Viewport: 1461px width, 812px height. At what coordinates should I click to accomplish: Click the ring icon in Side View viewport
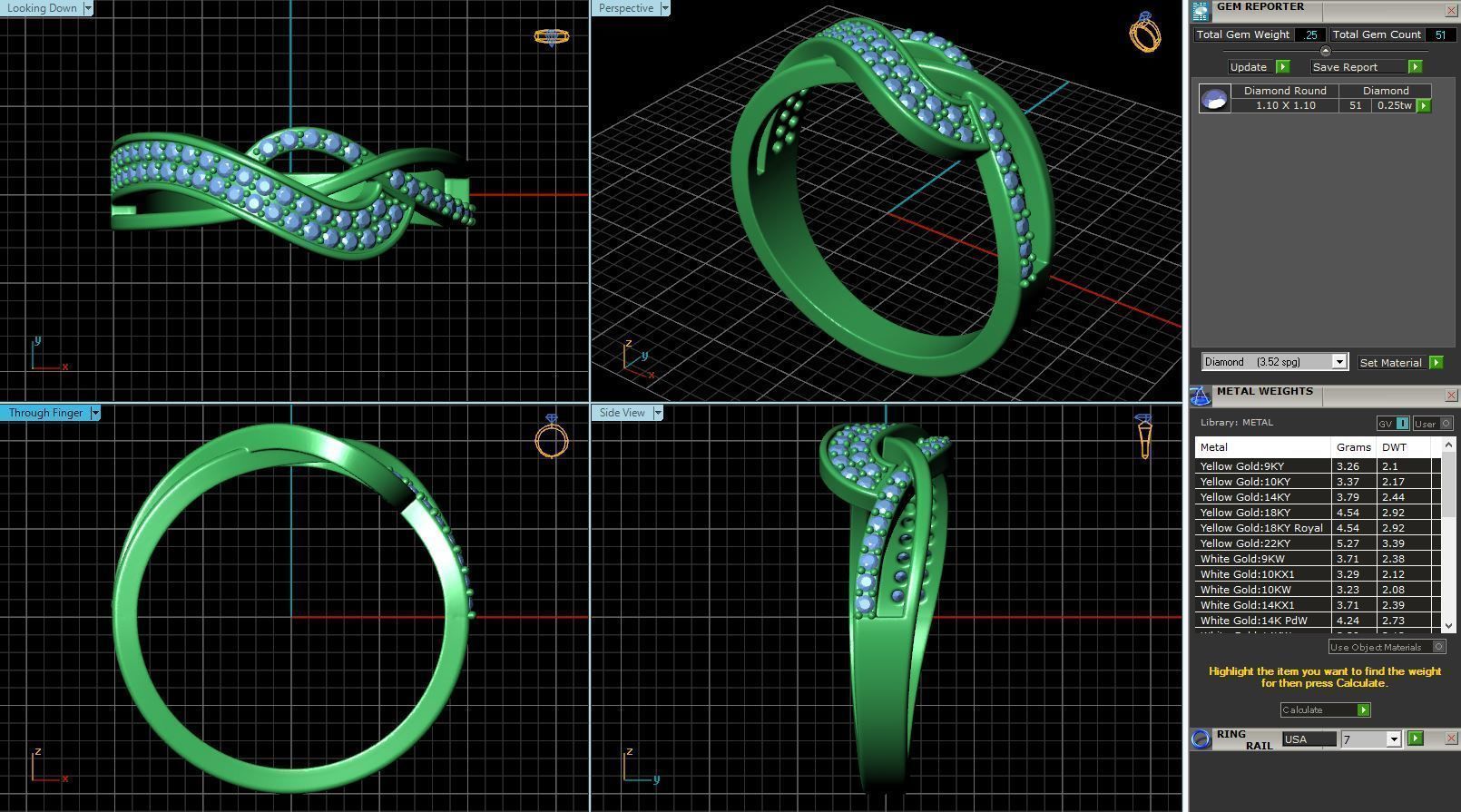(1143, 436)
